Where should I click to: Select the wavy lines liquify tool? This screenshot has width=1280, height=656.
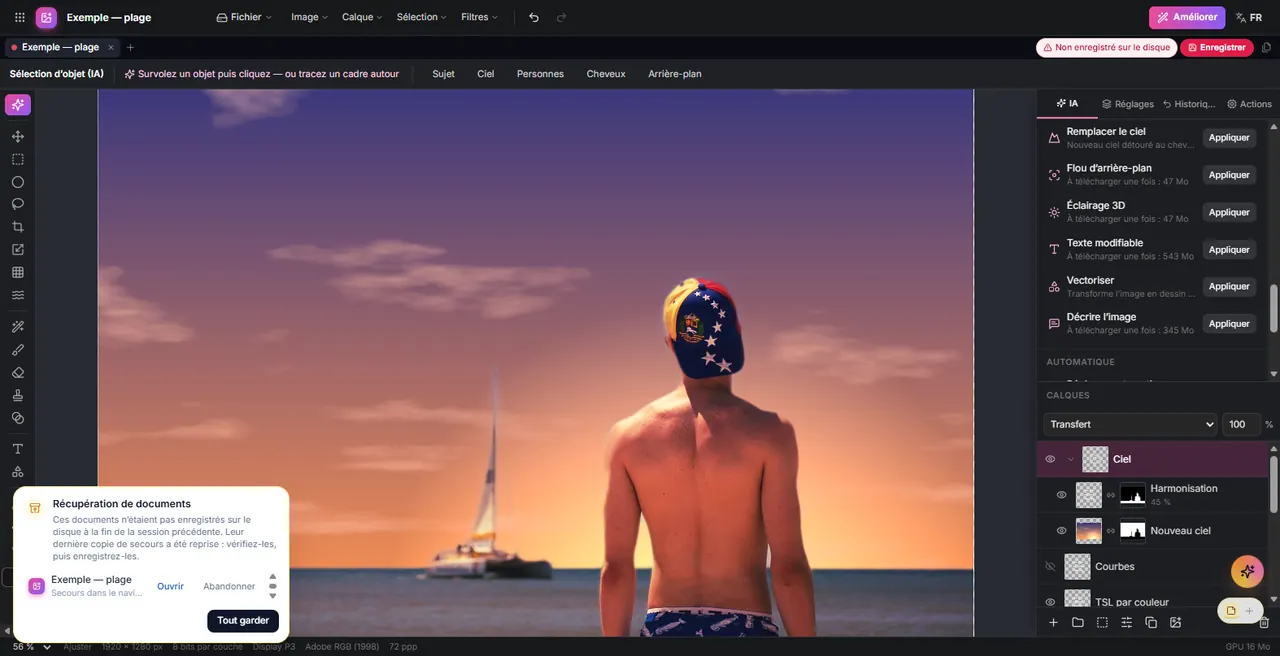click(x=17, y=295)
